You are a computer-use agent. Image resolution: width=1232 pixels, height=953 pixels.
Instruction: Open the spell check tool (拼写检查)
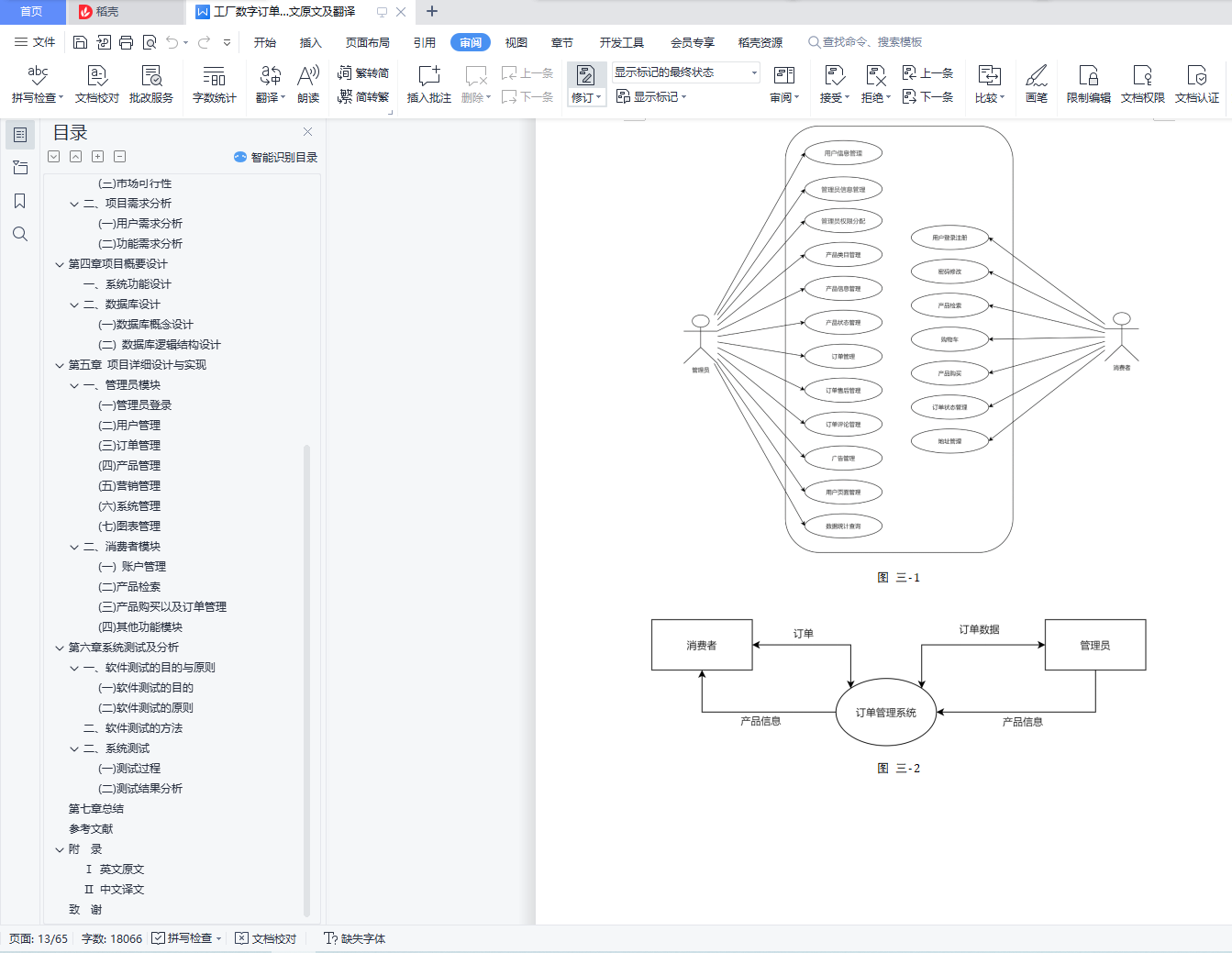point(38,83)
